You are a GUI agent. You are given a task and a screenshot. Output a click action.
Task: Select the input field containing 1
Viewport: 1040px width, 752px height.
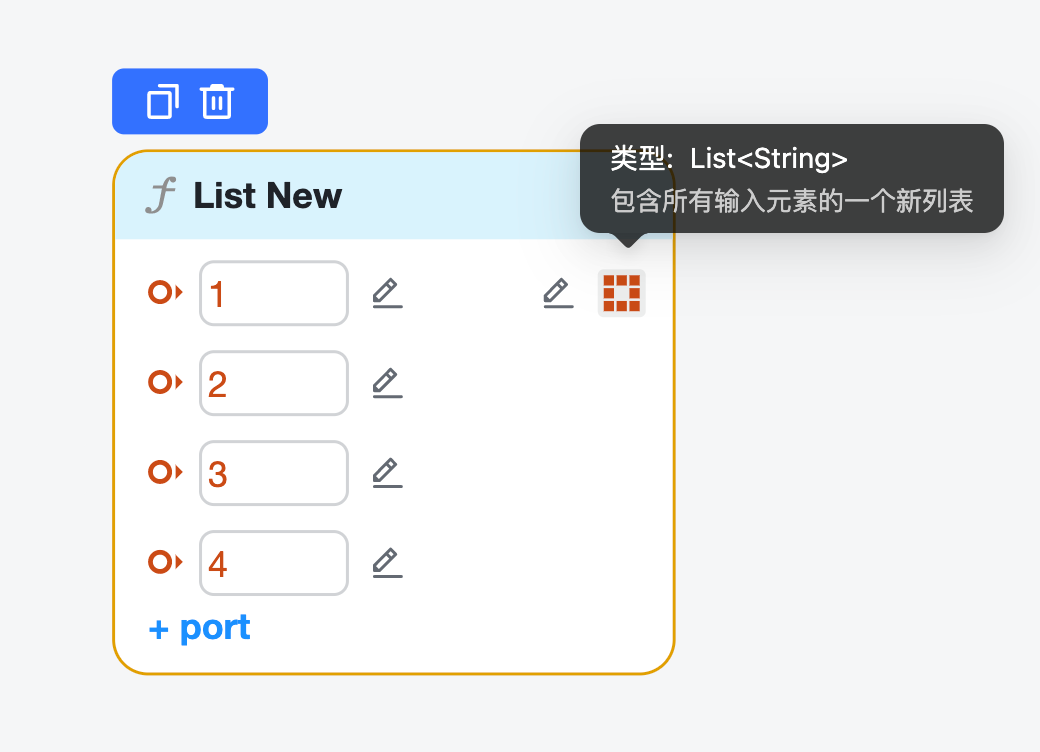(273, 293)
